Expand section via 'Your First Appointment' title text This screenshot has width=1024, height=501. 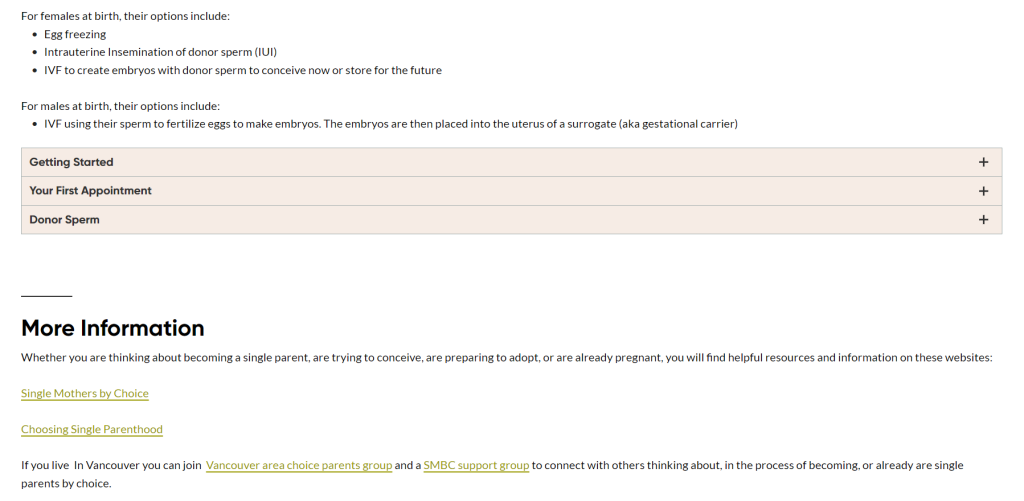click(90, 191)
